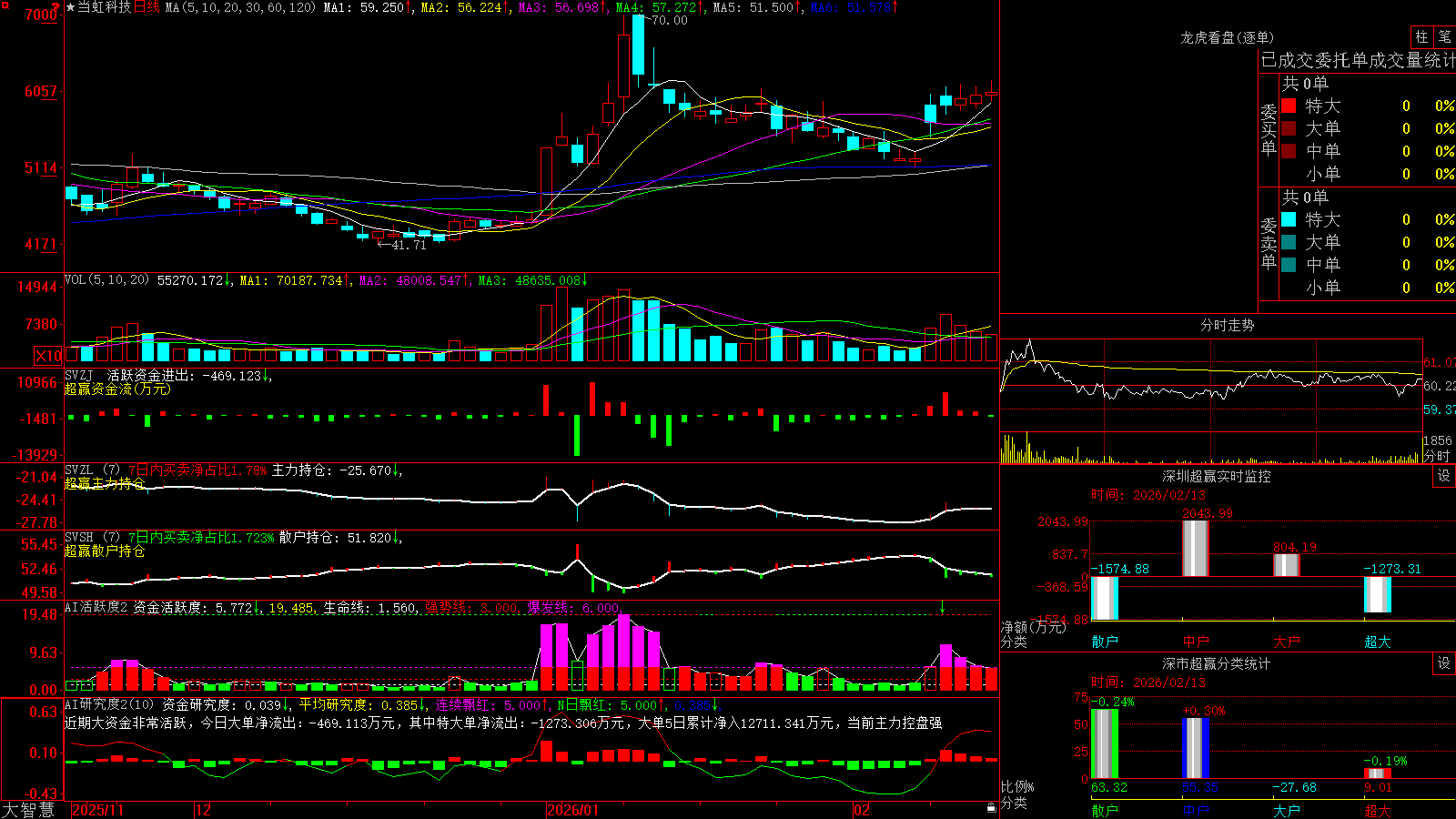The width and height of the screenshot is (1456, 819).
Task: Click the VOL(5,10,20) indicator label
Action: 107,280
